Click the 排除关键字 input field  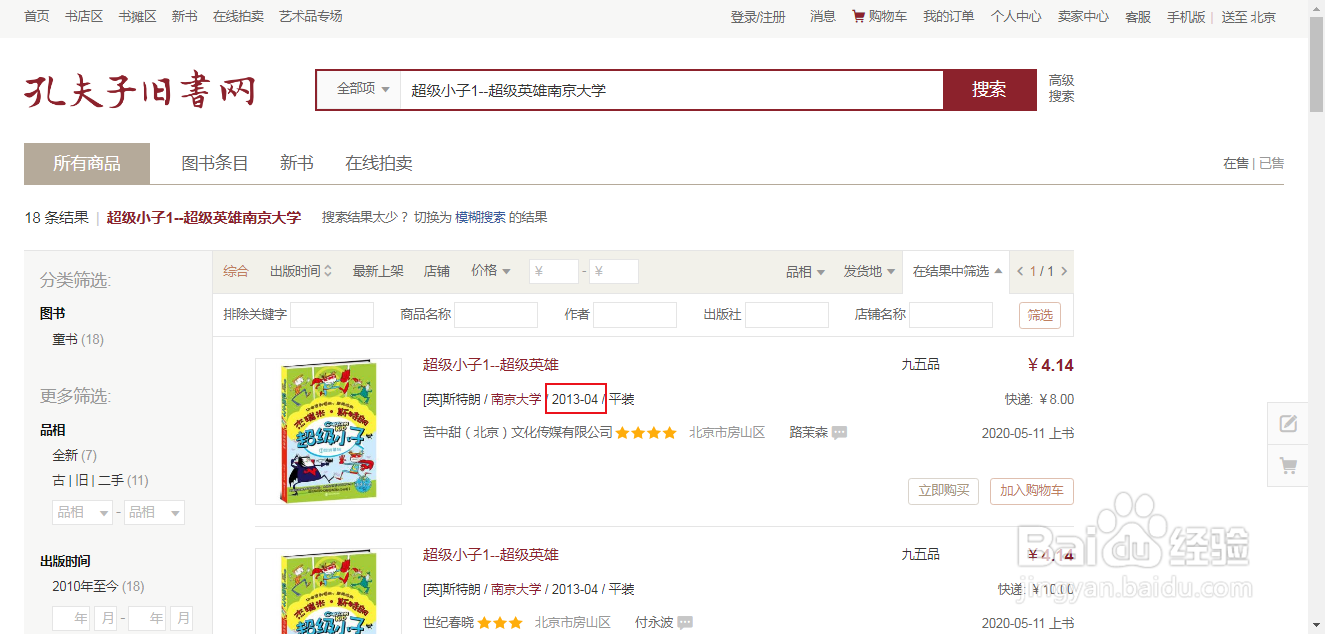point(332,315)
